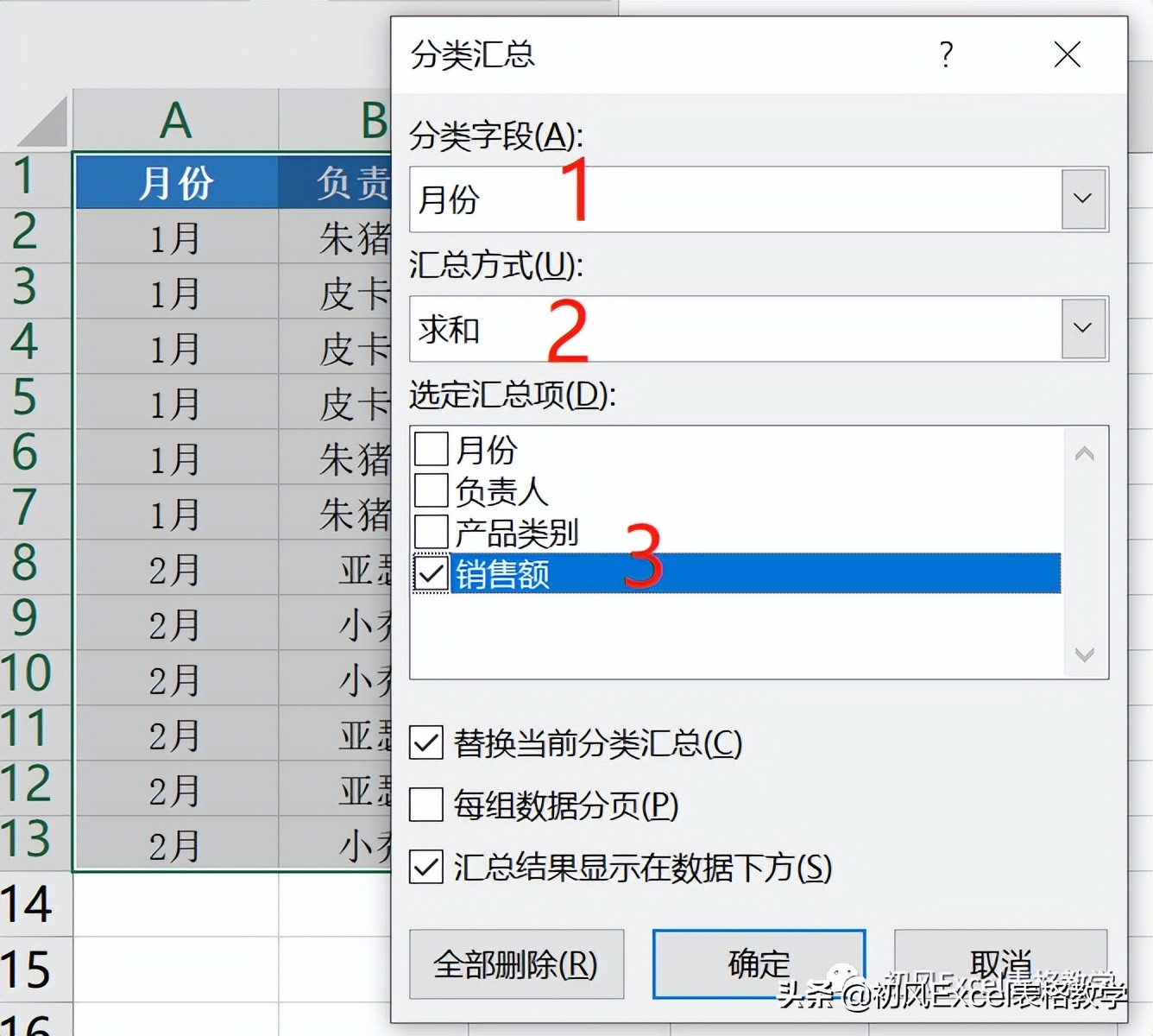This screenshot has width=1153, height=1036.
Task: Enable 每组数据分页 checkbox
Action: tap(426, 805)
